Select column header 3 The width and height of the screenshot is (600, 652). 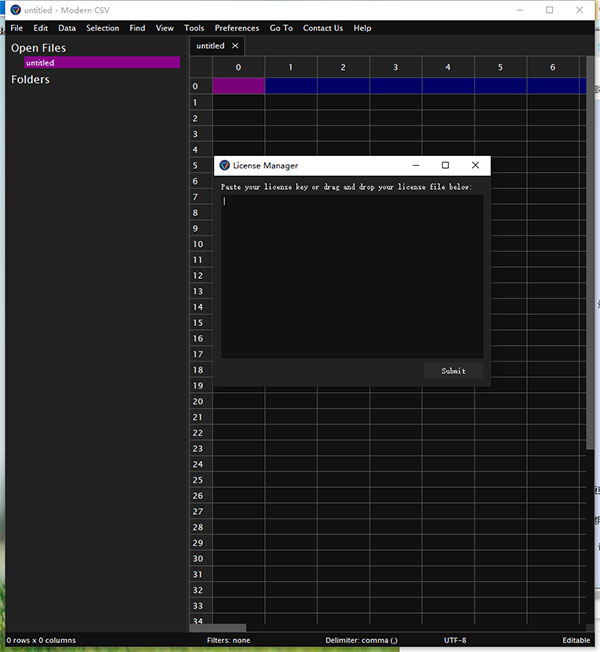395,67
